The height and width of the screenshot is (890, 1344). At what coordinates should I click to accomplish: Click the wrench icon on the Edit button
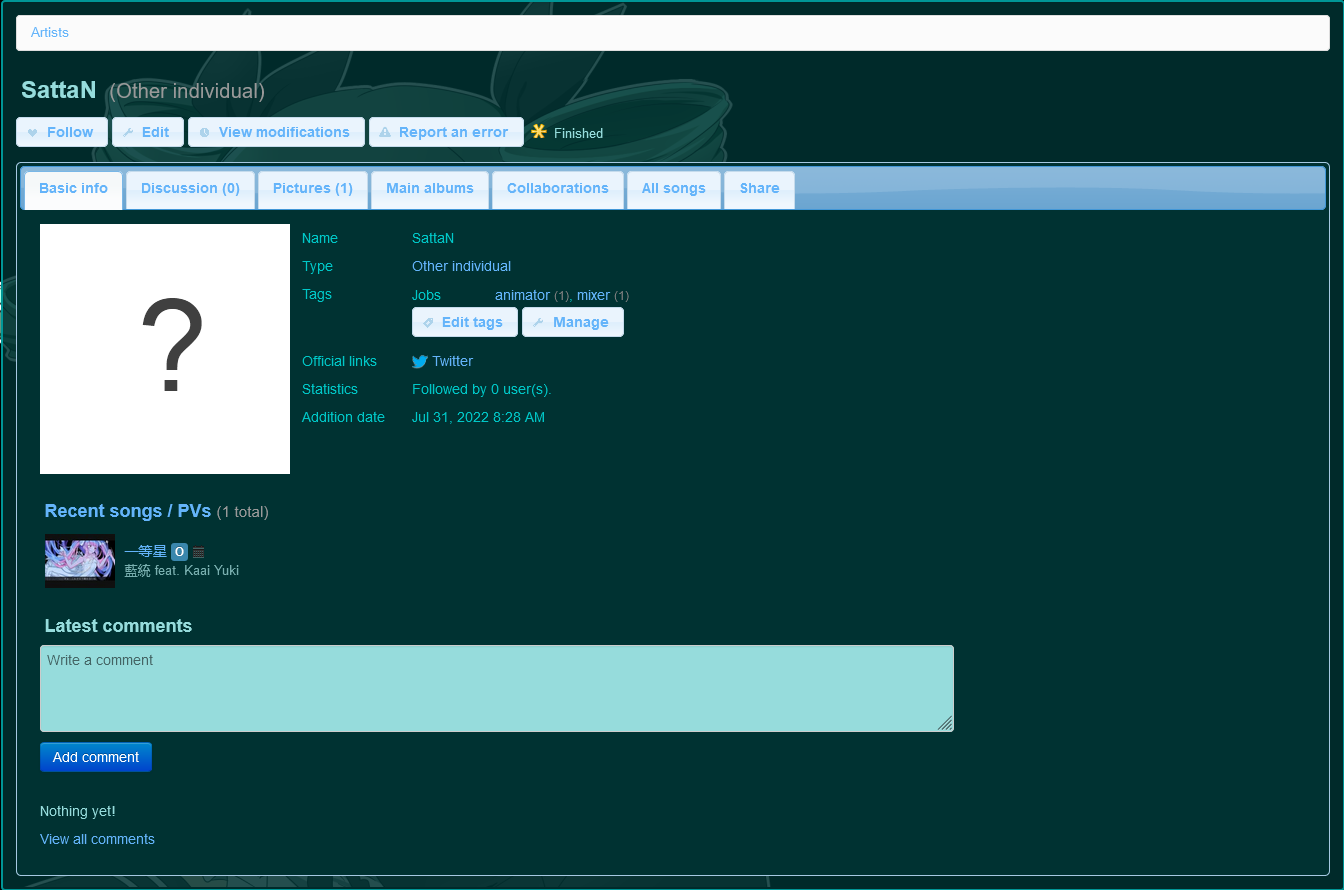pyautogui.click(x=128, y=131)
